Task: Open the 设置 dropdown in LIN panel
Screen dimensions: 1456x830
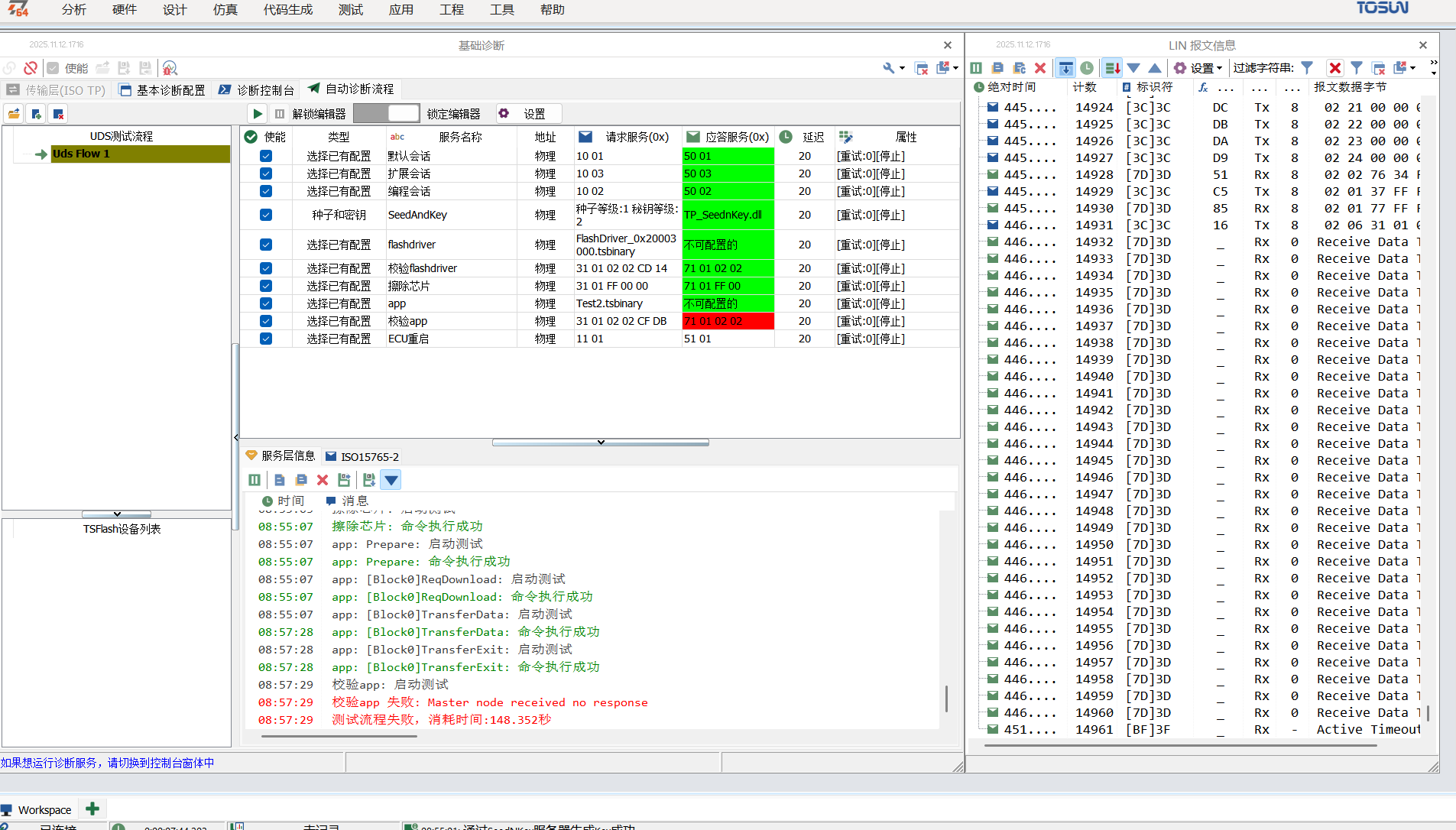Action: click(1200, 68)
